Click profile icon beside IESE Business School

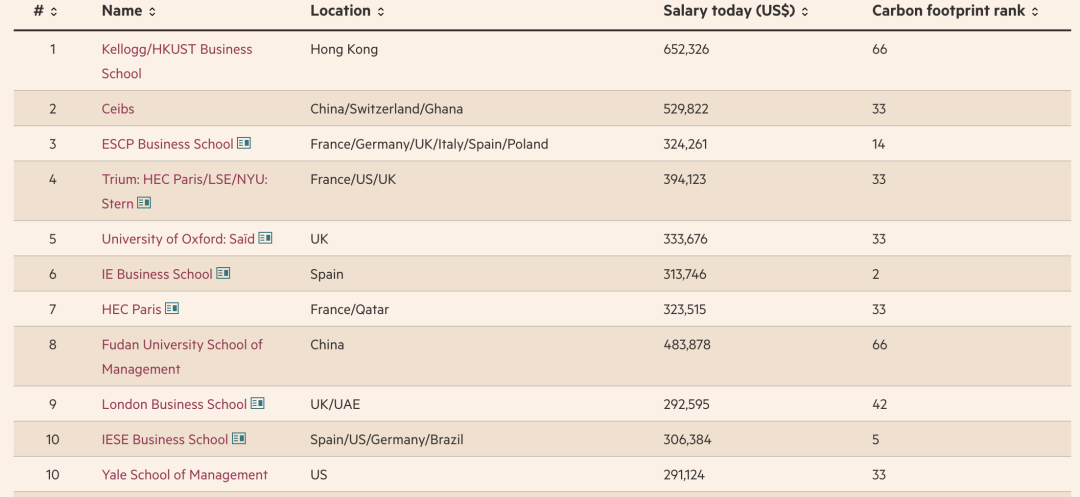(x=239, y=438)
